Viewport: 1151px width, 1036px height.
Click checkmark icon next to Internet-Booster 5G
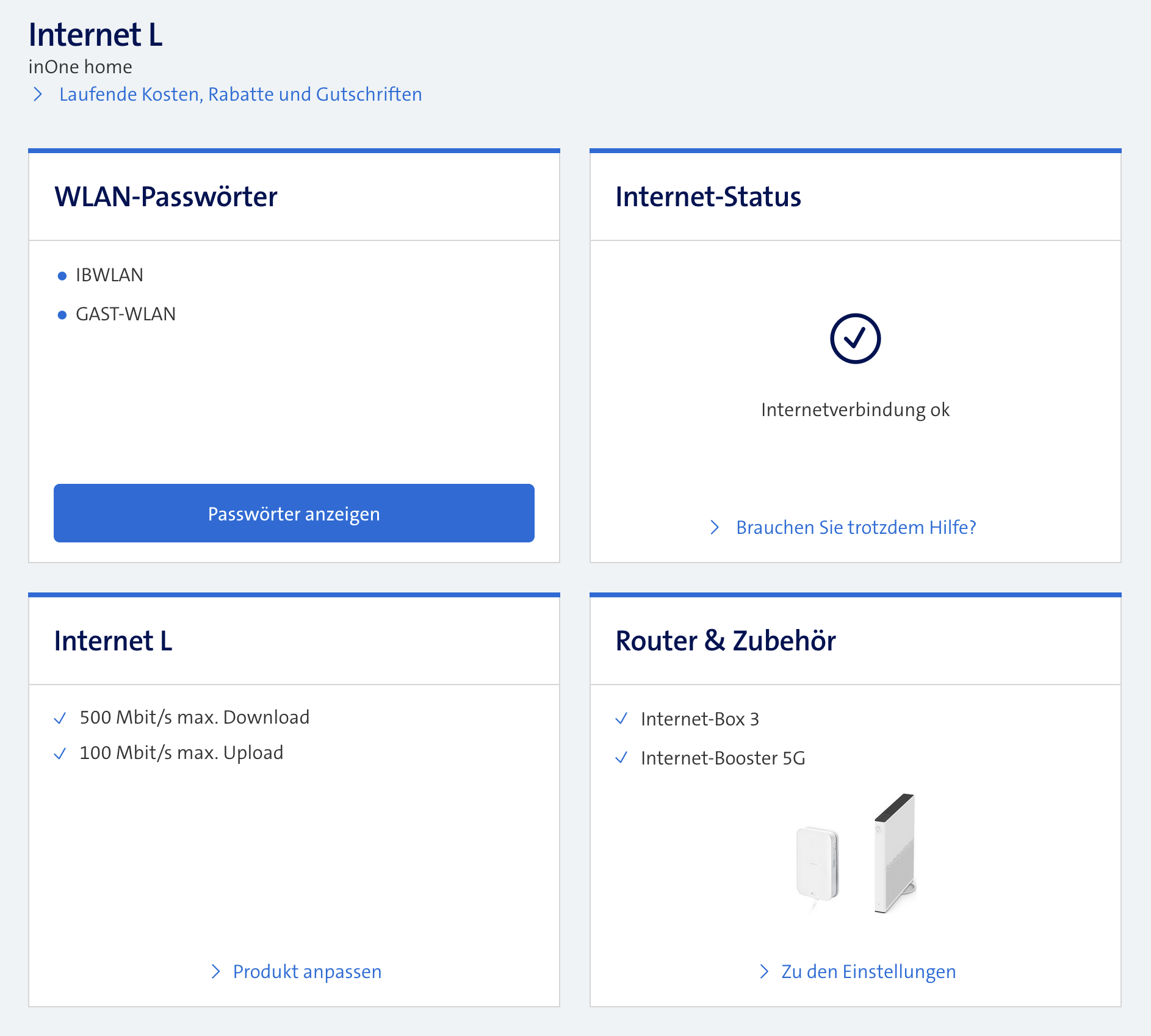(x=621, y=758)
